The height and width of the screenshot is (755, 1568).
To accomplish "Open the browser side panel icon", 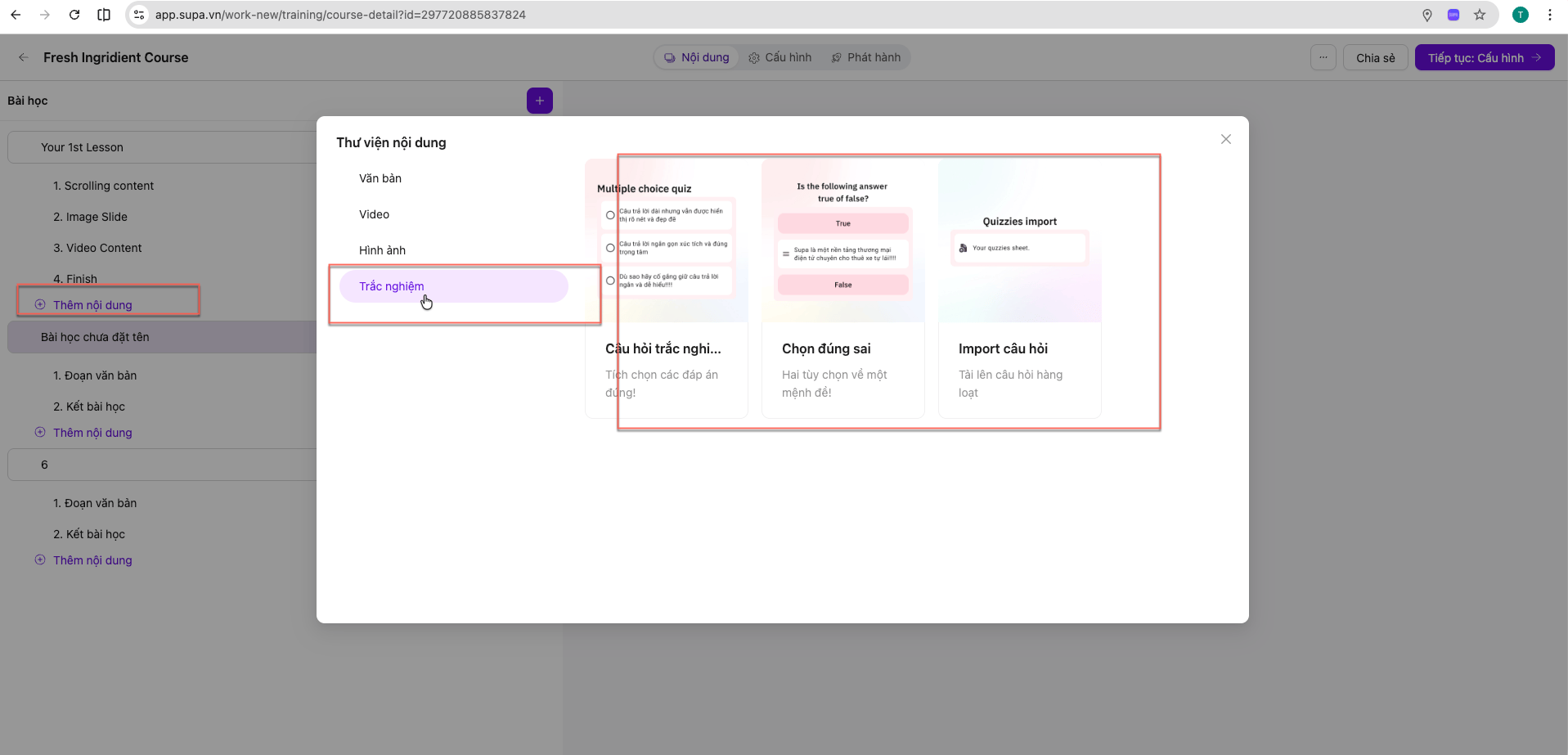I will click(x=104, y=15).
